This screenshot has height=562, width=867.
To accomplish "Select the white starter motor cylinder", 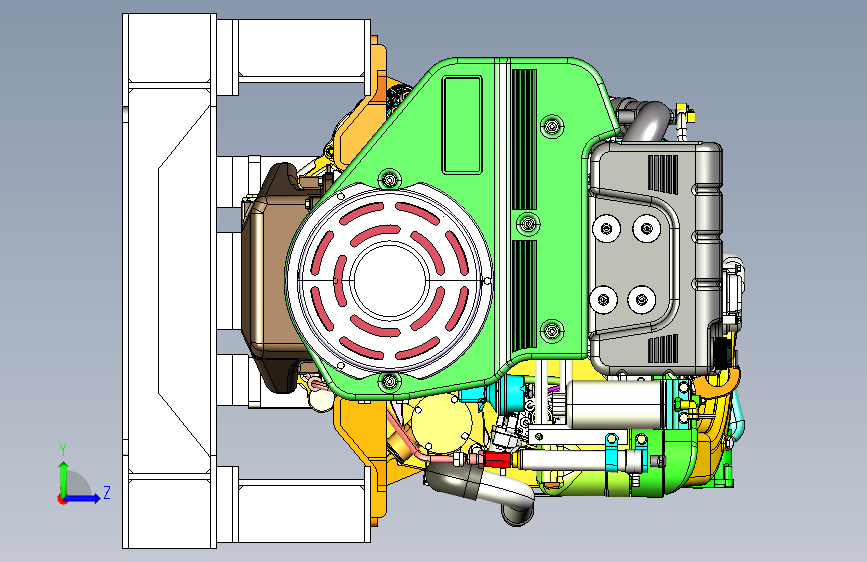I will [614, 405].
